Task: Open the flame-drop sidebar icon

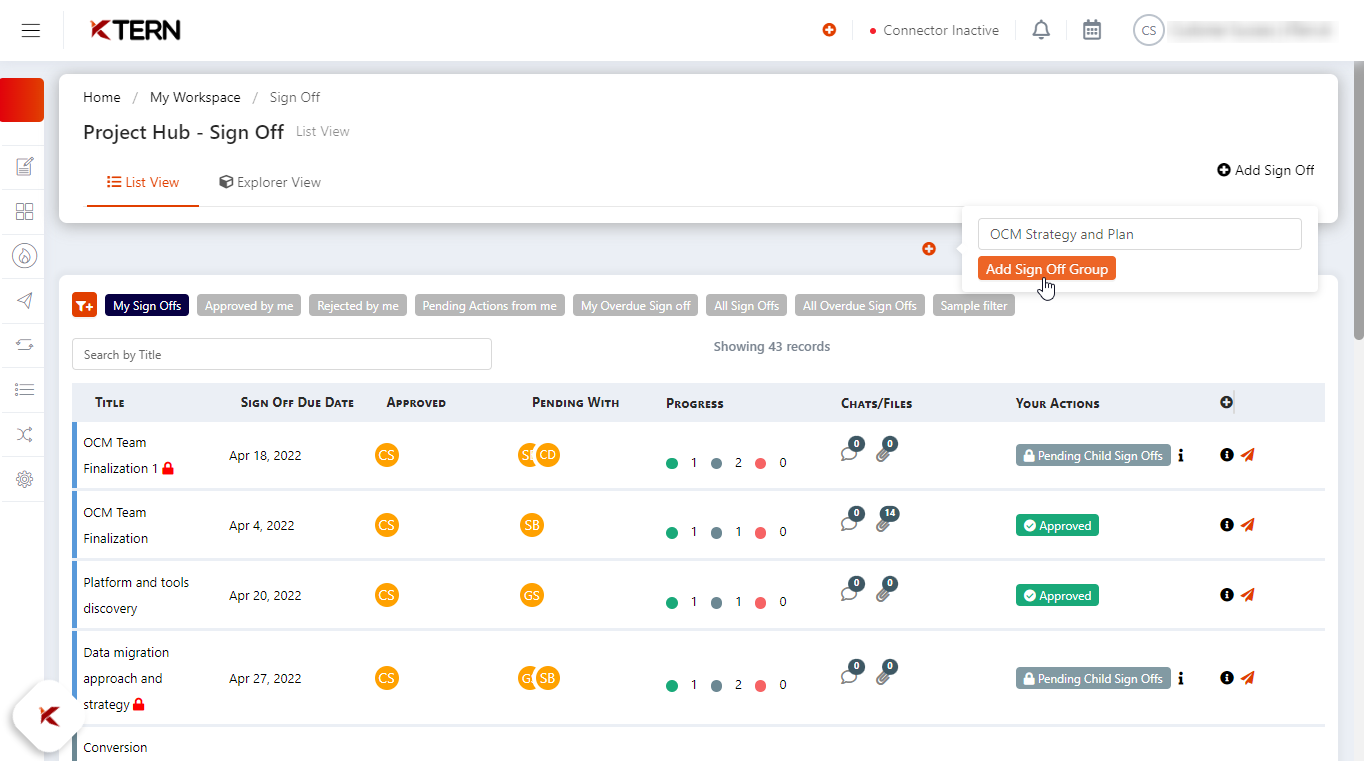Action: (24, 256)
